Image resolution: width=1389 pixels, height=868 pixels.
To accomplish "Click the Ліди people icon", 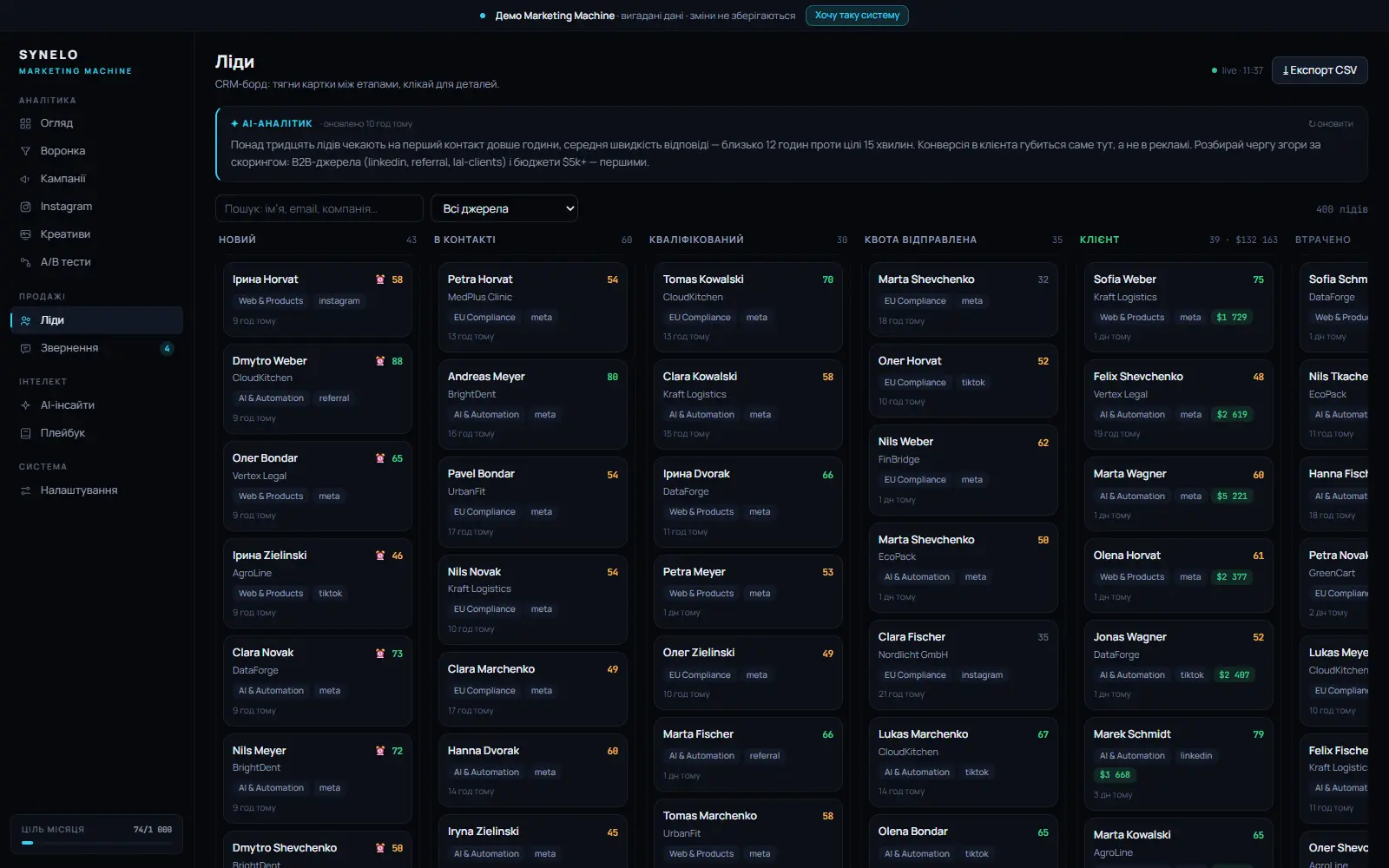I will coord(25,320).
